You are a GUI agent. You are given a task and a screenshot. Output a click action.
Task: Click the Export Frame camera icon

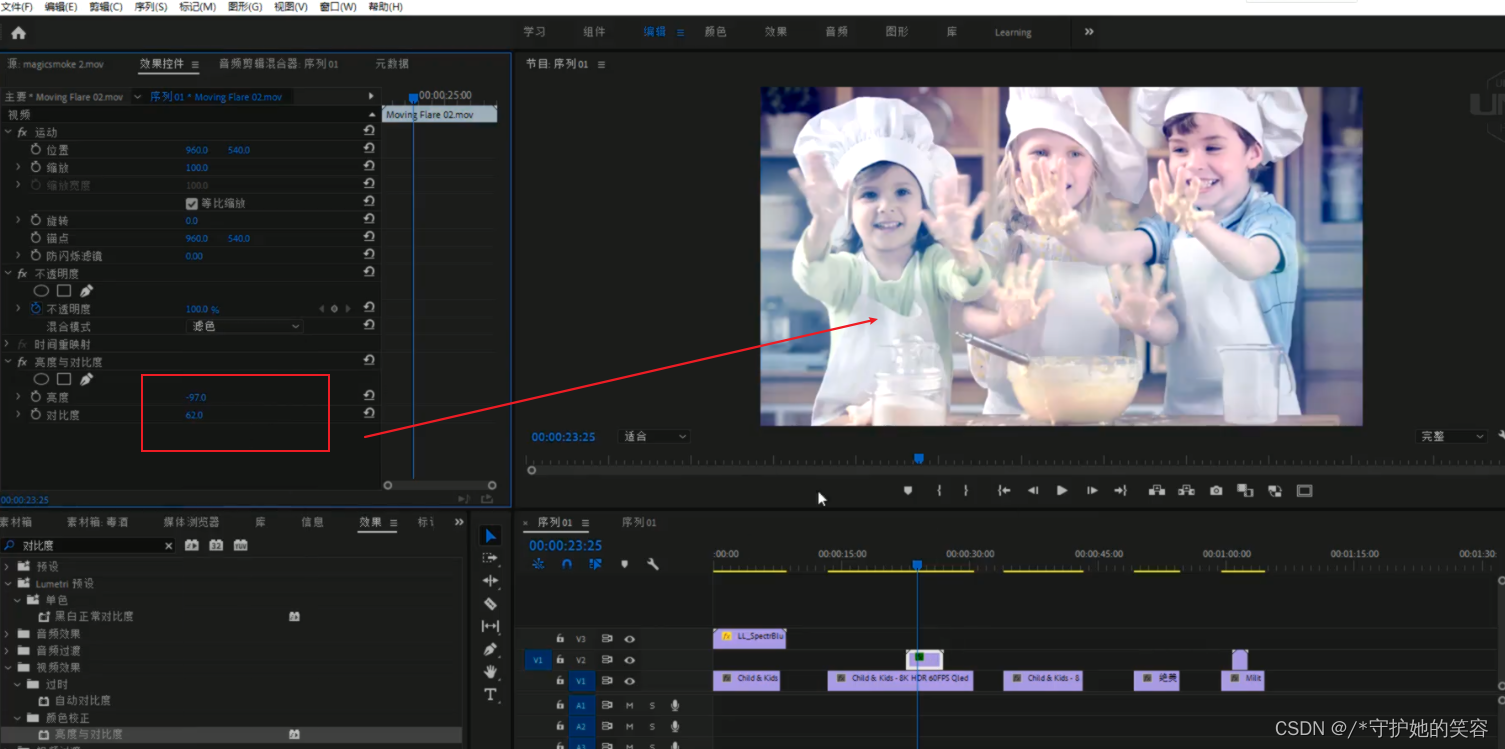pos(1215,491)
